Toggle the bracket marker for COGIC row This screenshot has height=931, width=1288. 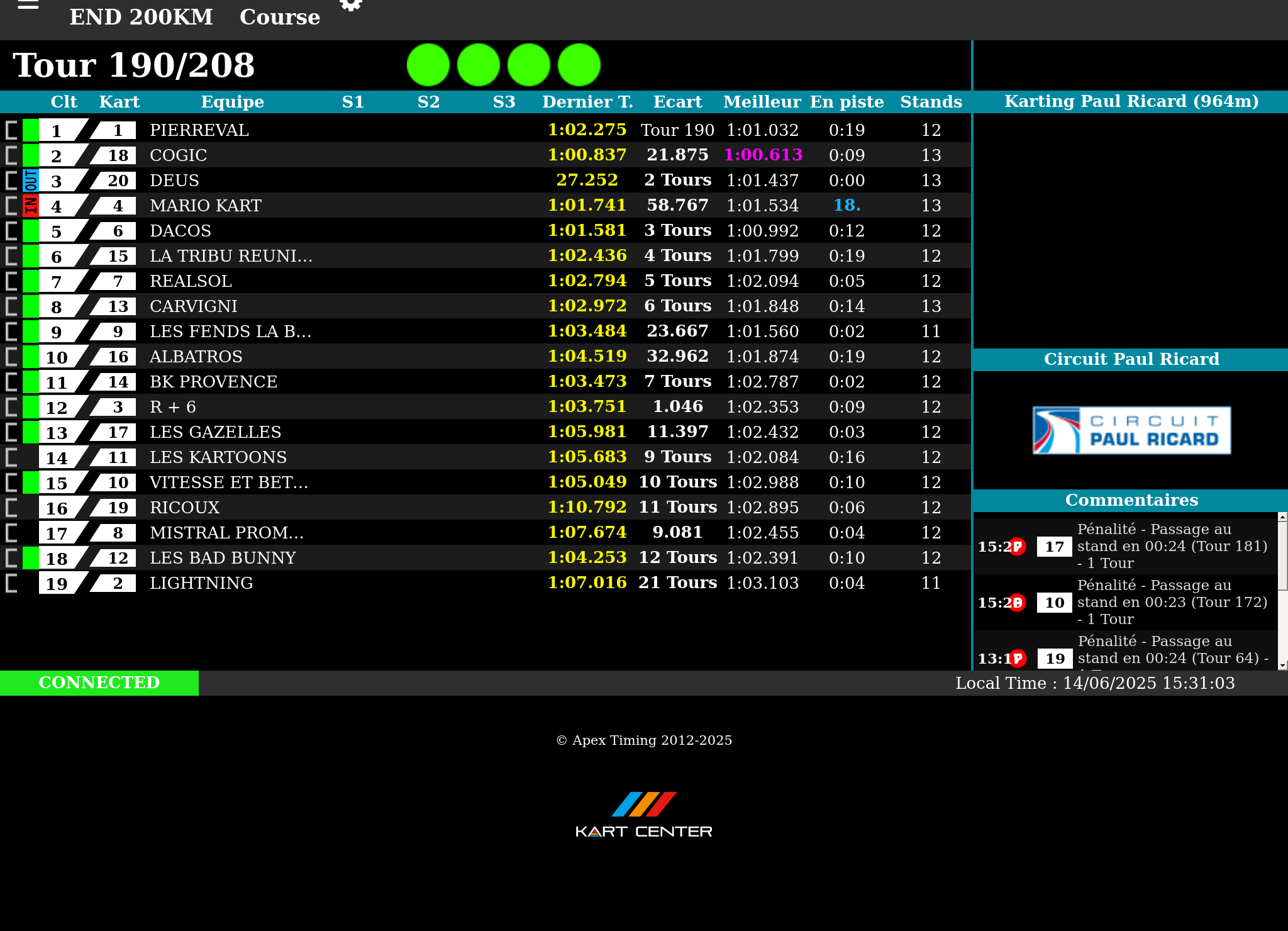(x=11, y=155)
